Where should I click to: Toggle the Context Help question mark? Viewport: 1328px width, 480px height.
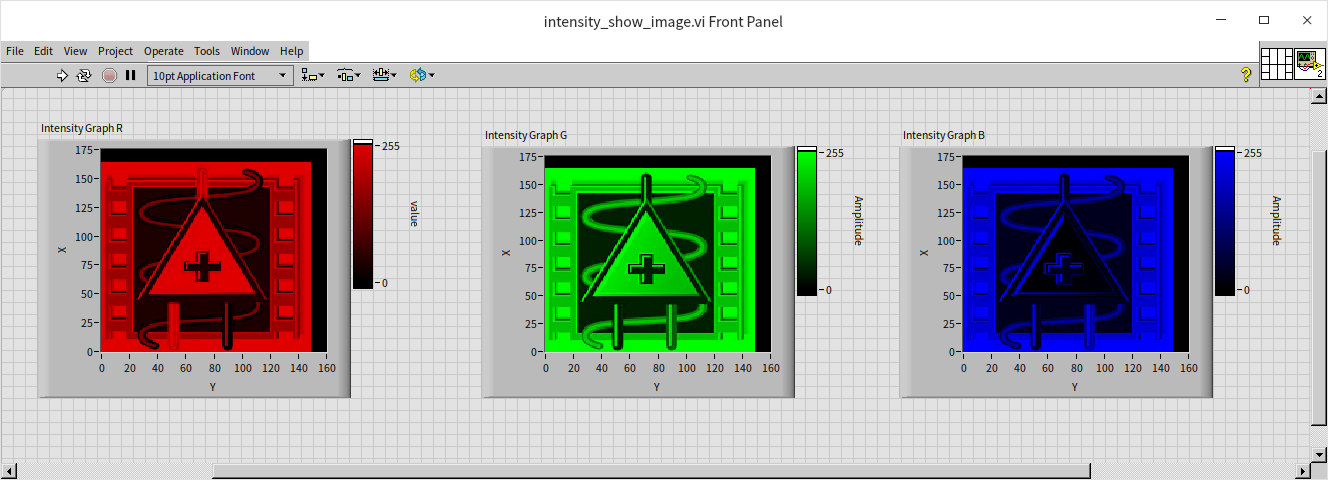click(1246, 75)
